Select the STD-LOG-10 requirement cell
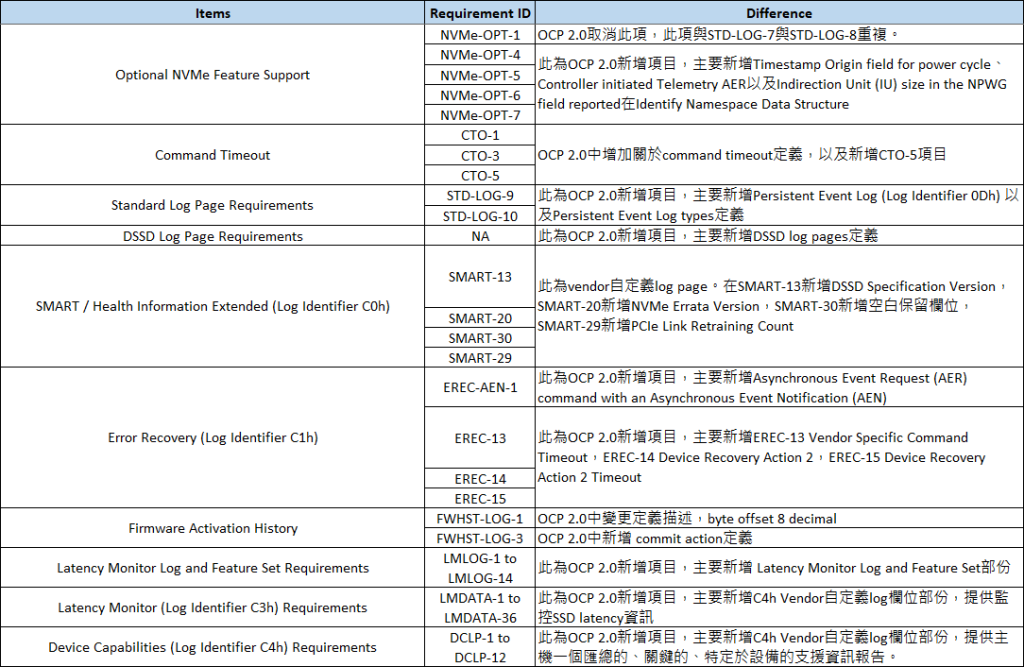Screen dimensions: 1024x667 click(480, 216)
